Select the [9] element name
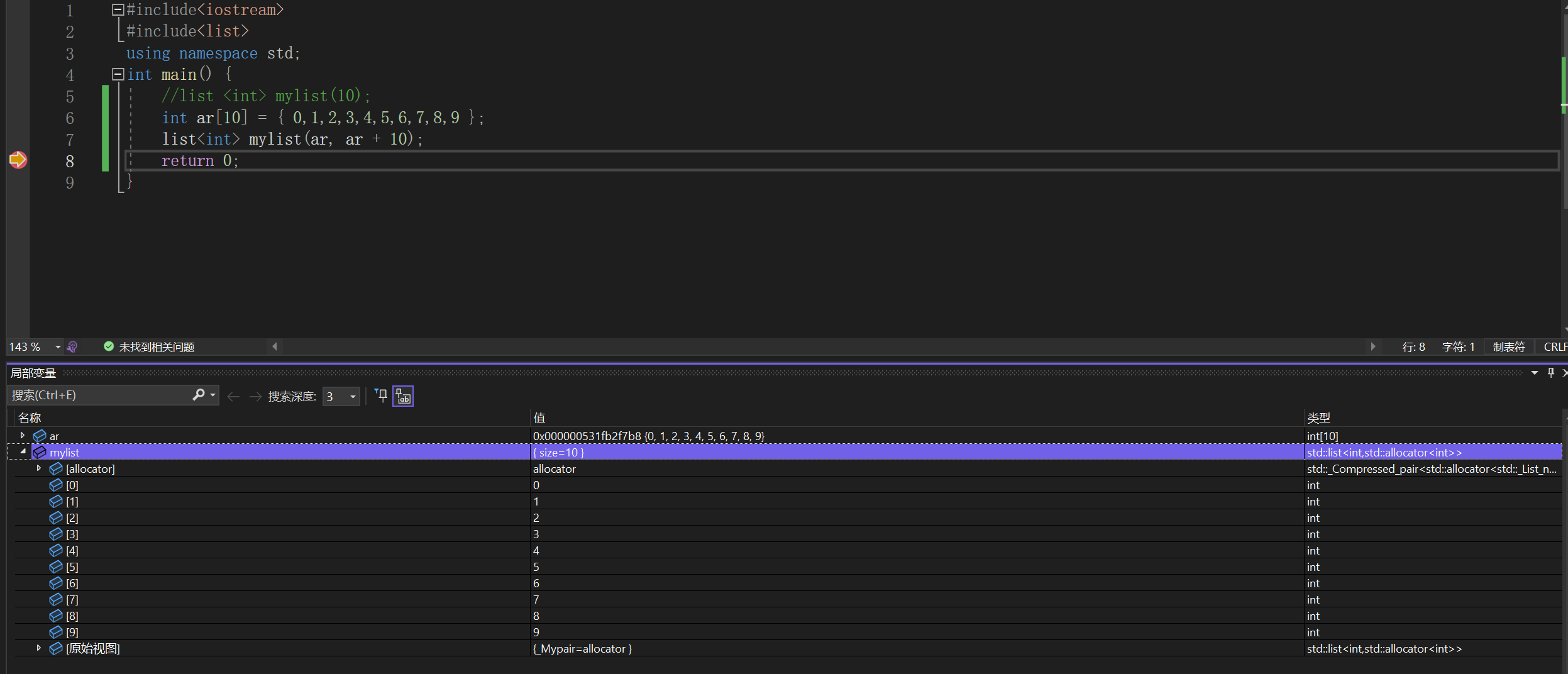This screenshot has width=1568, height=674. coord(72,633)
